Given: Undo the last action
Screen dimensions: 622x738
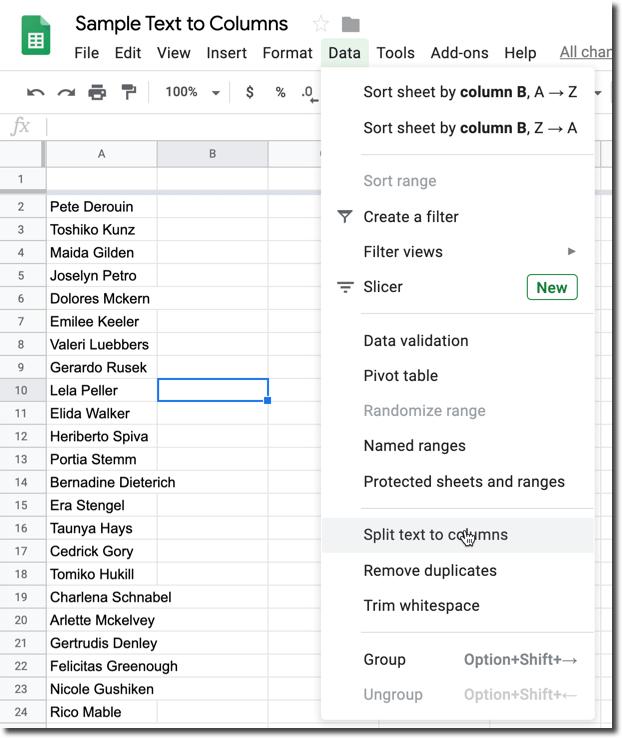Looking at the screenshot, I should [x=36, y=92].
